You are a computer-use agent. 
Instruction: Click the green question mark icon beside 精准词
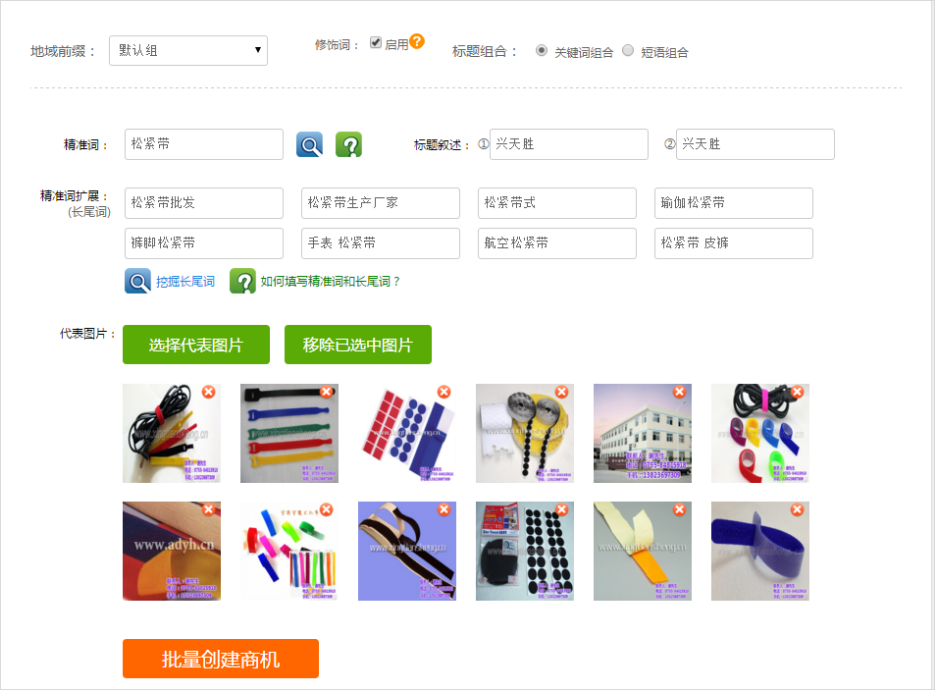[348, 145]
